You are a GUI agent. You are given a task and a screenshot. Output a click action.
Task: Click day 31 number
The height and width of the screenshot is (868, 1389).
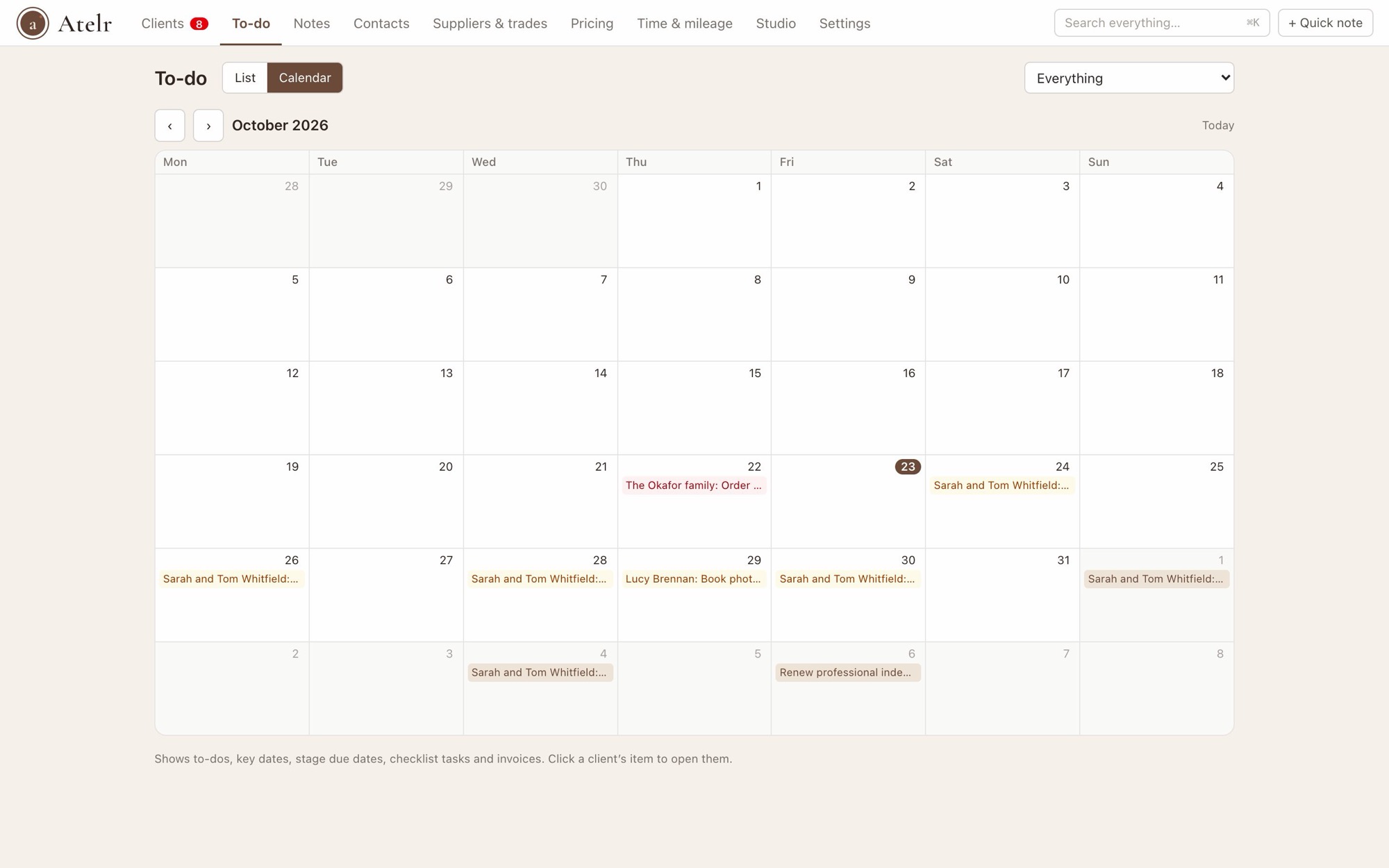click(x=1063, y=560)
